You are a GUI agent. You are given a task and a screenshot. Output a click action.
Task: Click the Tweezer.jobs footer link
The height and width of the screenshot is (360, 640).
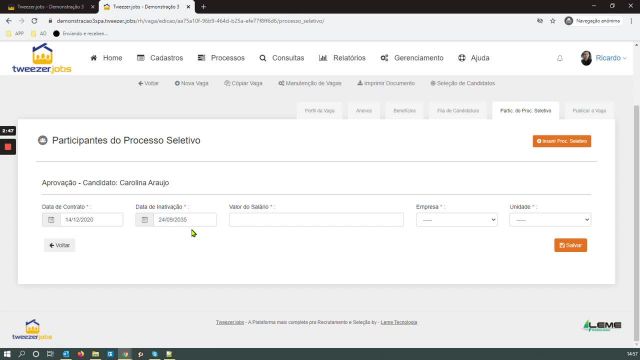(230, 322)
